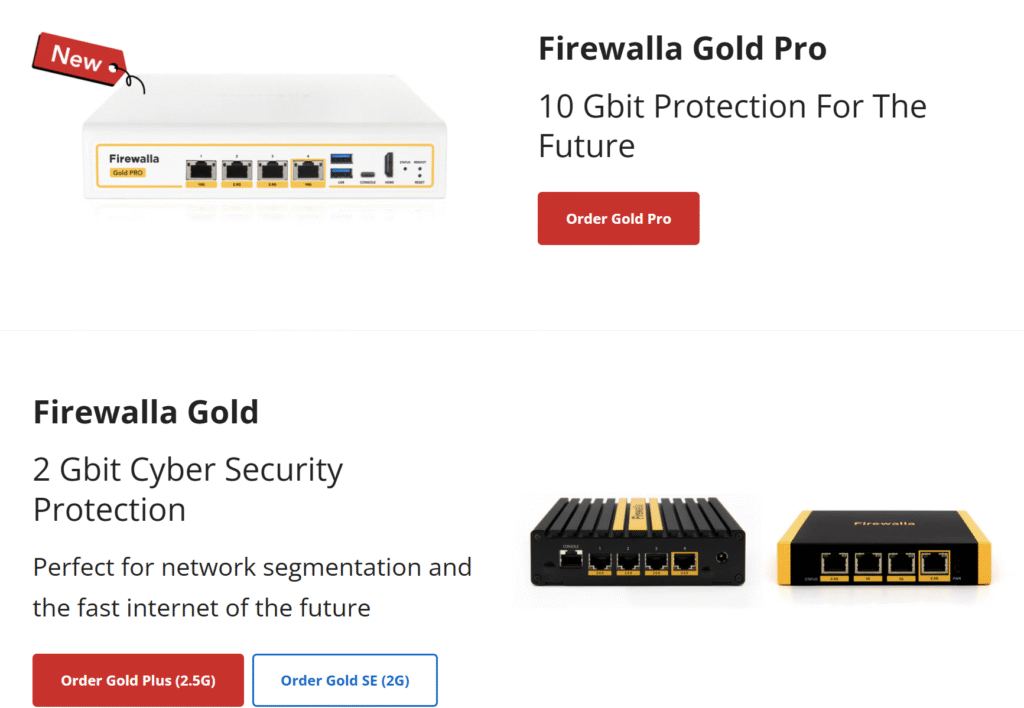
Task: Click the outlined Order Gold SE (2G) button
Action: click(344, 680)
